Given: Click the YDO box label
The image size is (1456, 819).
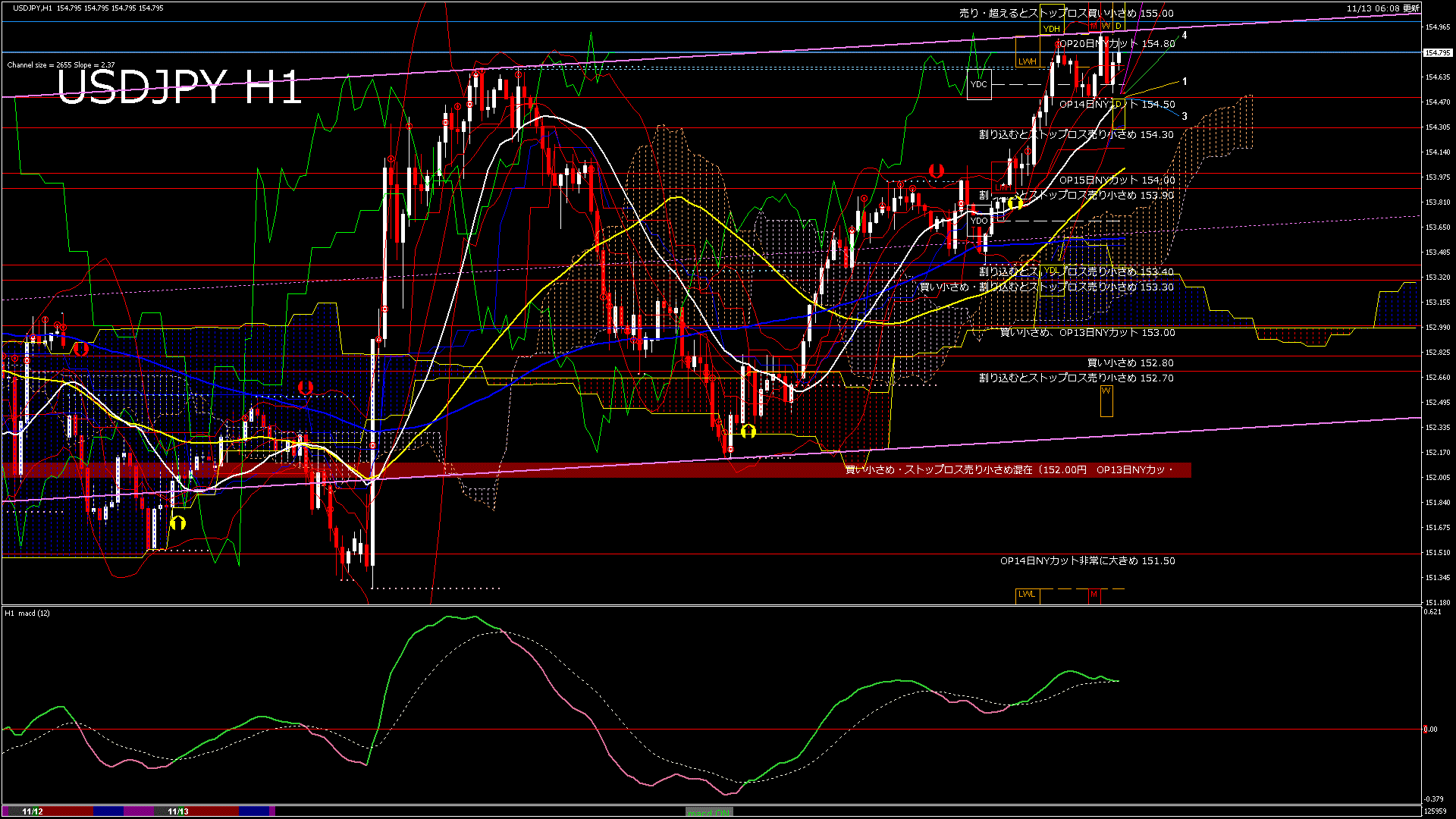Looking at the screenshot, I should [979, 221].
